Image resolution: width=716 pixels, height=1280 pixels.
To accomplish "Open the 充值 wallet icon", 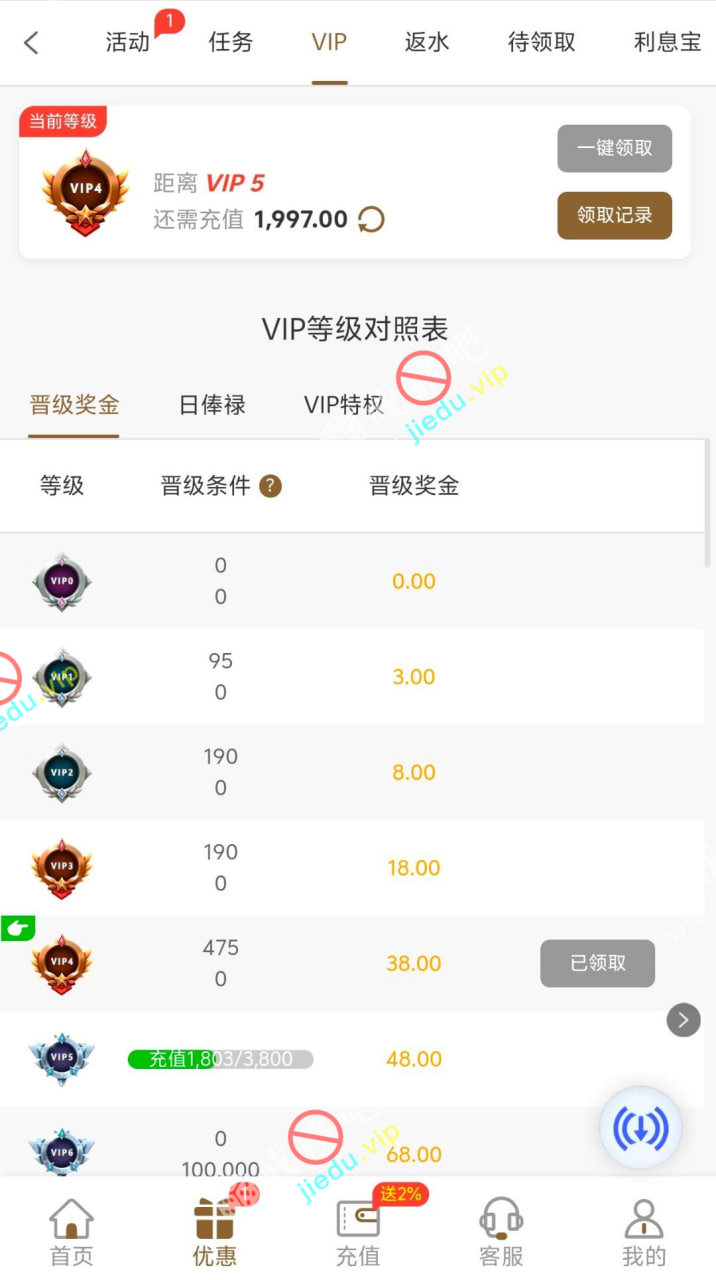I will click(x=358, y=1218).
